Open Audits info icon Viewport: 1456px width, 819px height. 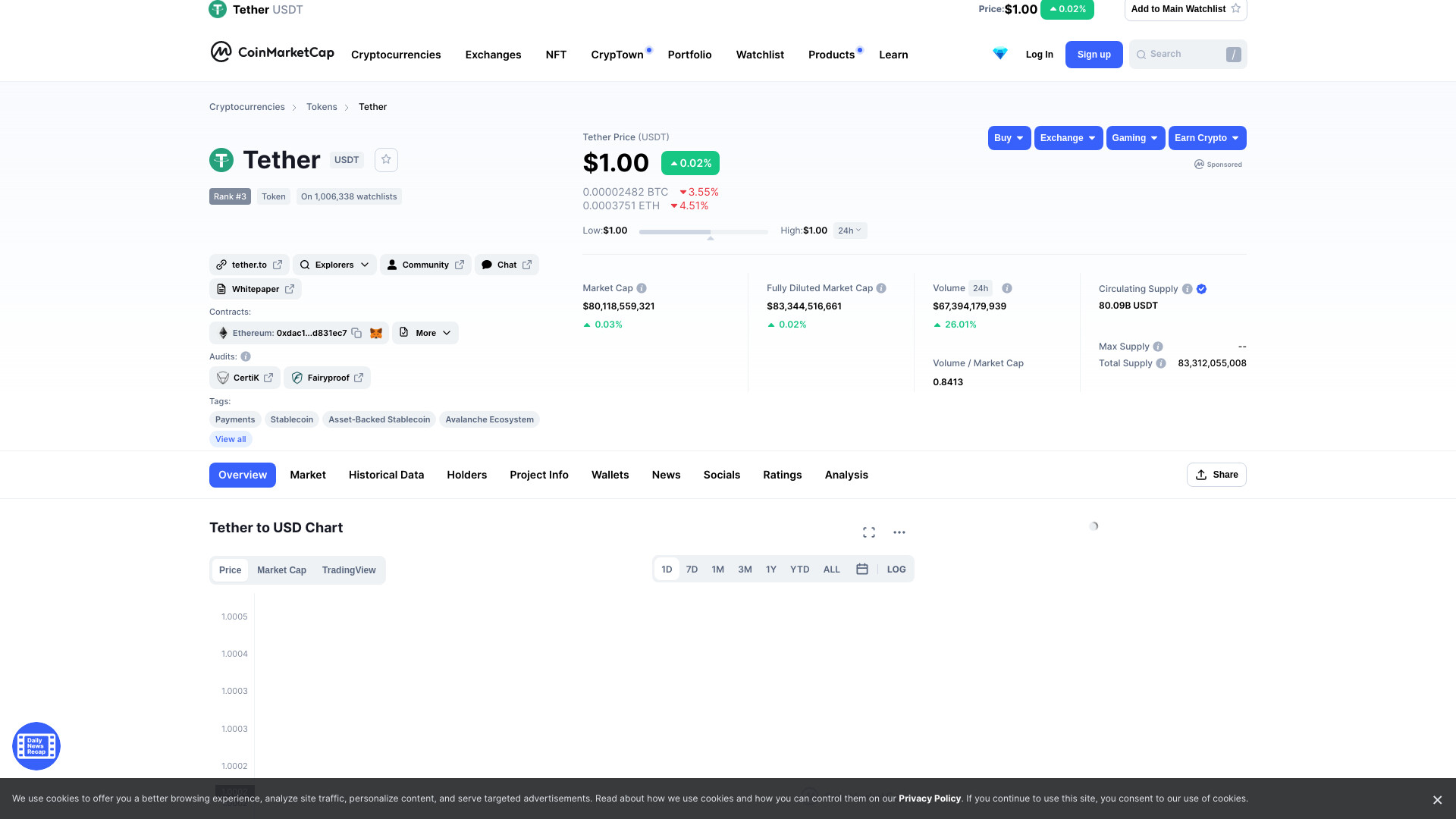[x=246, y=356]
